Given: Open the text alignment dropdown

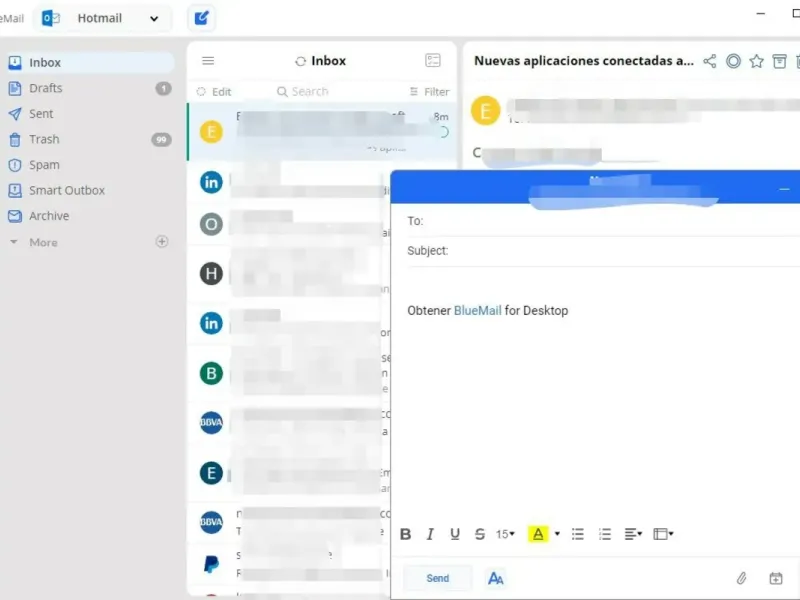Looking at the screenshot, I should pos(633,534).
